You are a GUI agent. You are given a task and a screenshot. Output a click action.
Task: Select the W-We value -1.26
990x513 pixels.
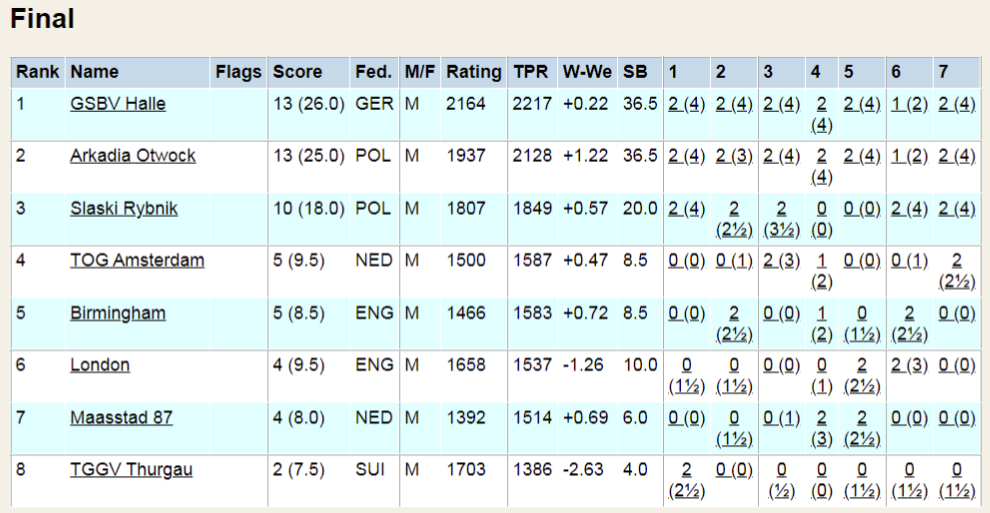click(x=583, y=365)
